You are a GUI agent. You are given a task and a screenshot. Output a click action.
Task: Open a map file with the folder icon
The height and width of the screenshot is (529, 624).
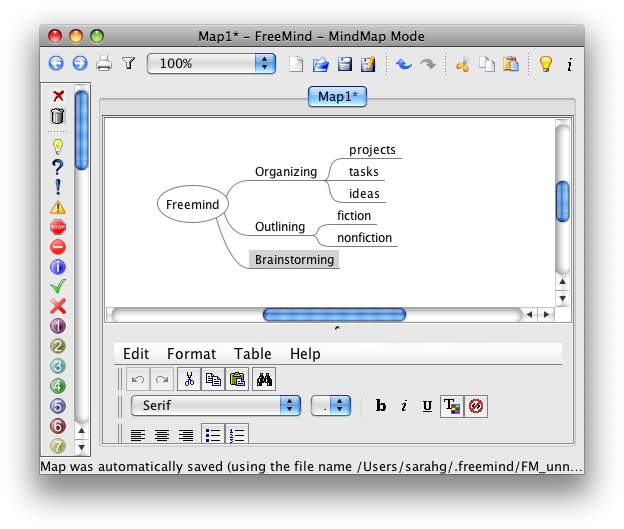(320, 64)
